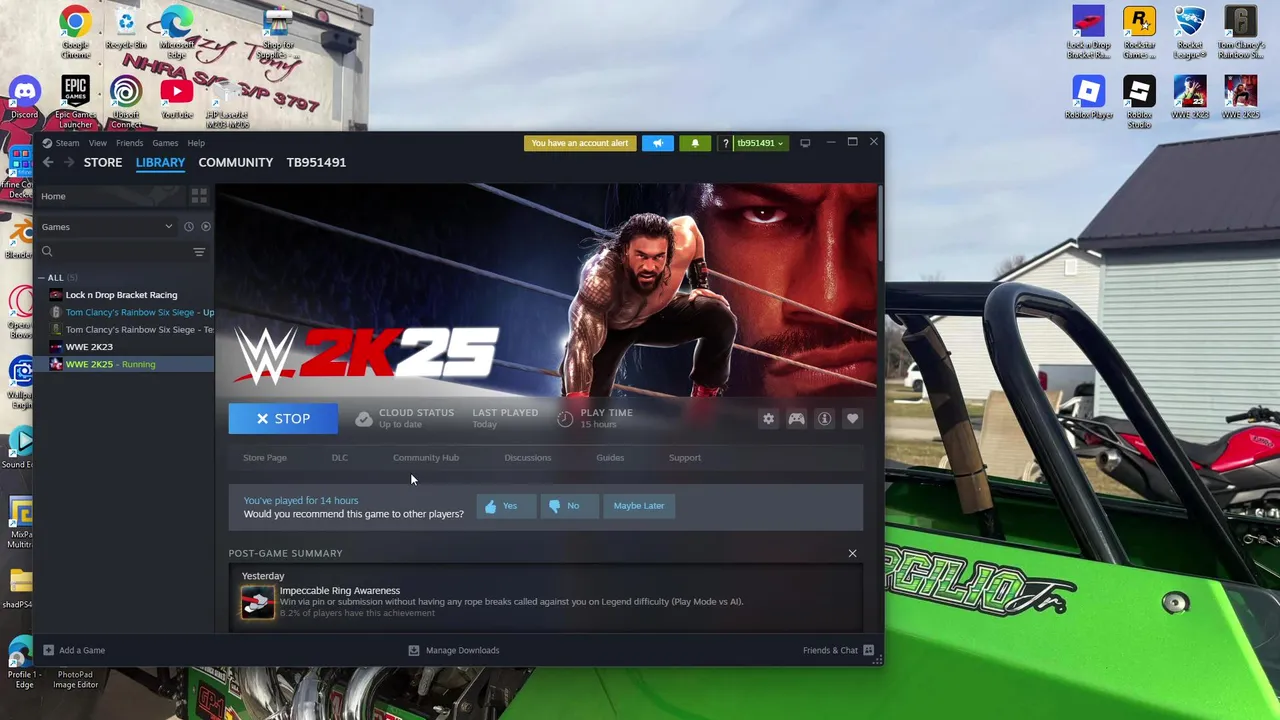Open WWE 2K25 controller settings icon
This screenshot has width=1280, height=720.
coord(796,419)
